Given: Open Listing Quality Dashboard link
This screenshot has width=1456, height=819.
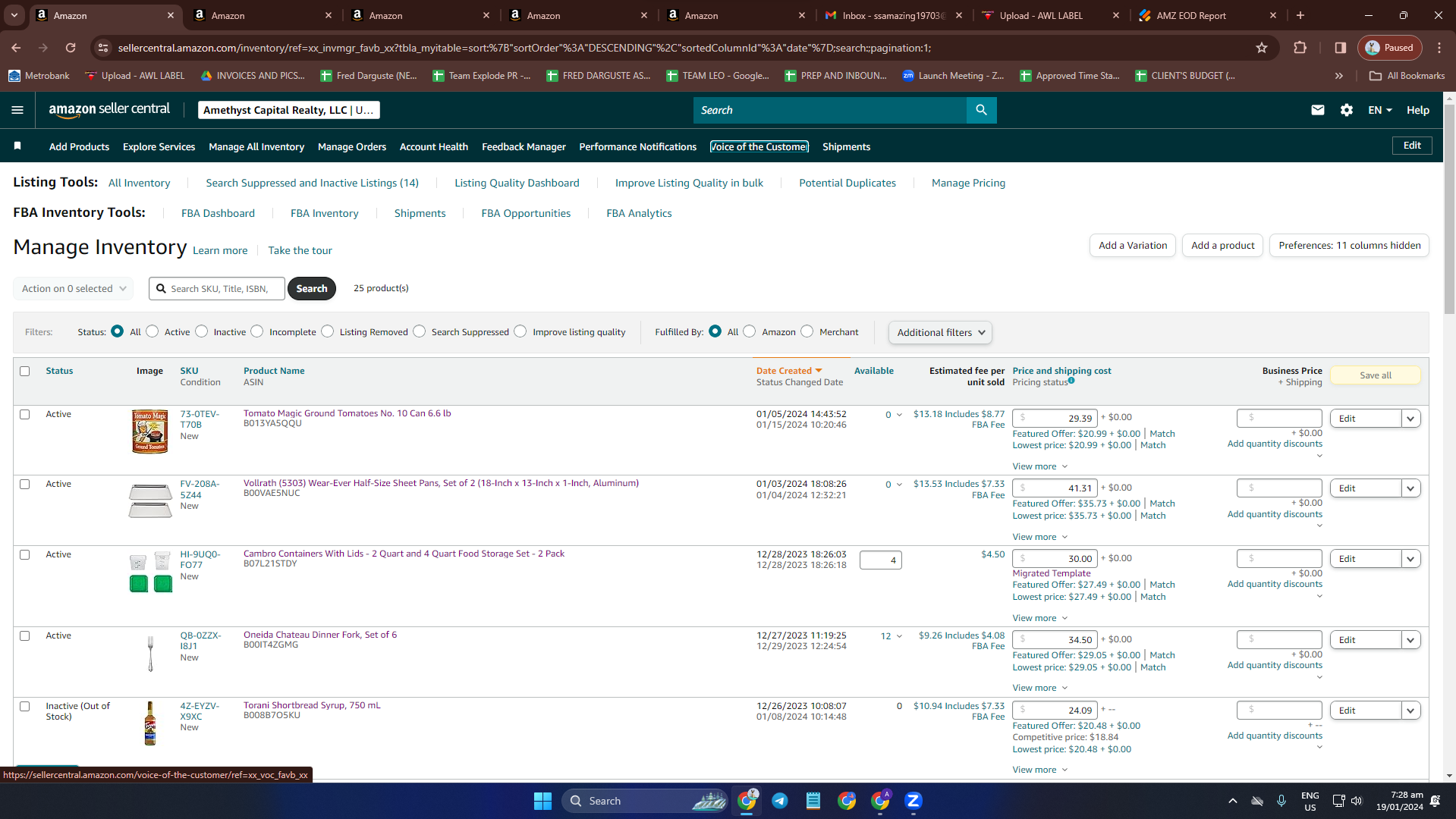Looking at the screenshot, I should 517,183.
